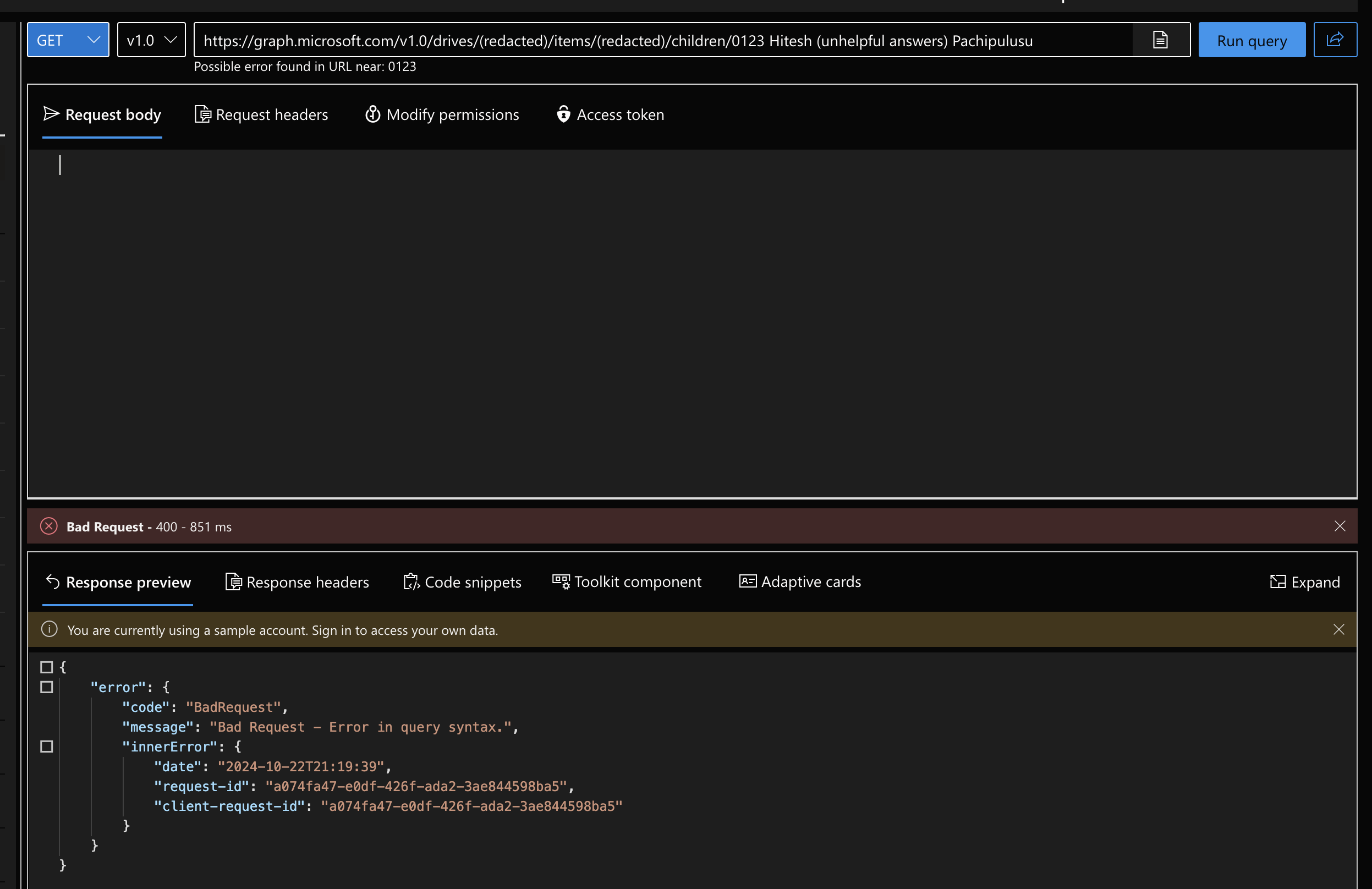Open the Expand response view icon
The height and width of the screenshot is (889, 1372).
(1277, 581)
